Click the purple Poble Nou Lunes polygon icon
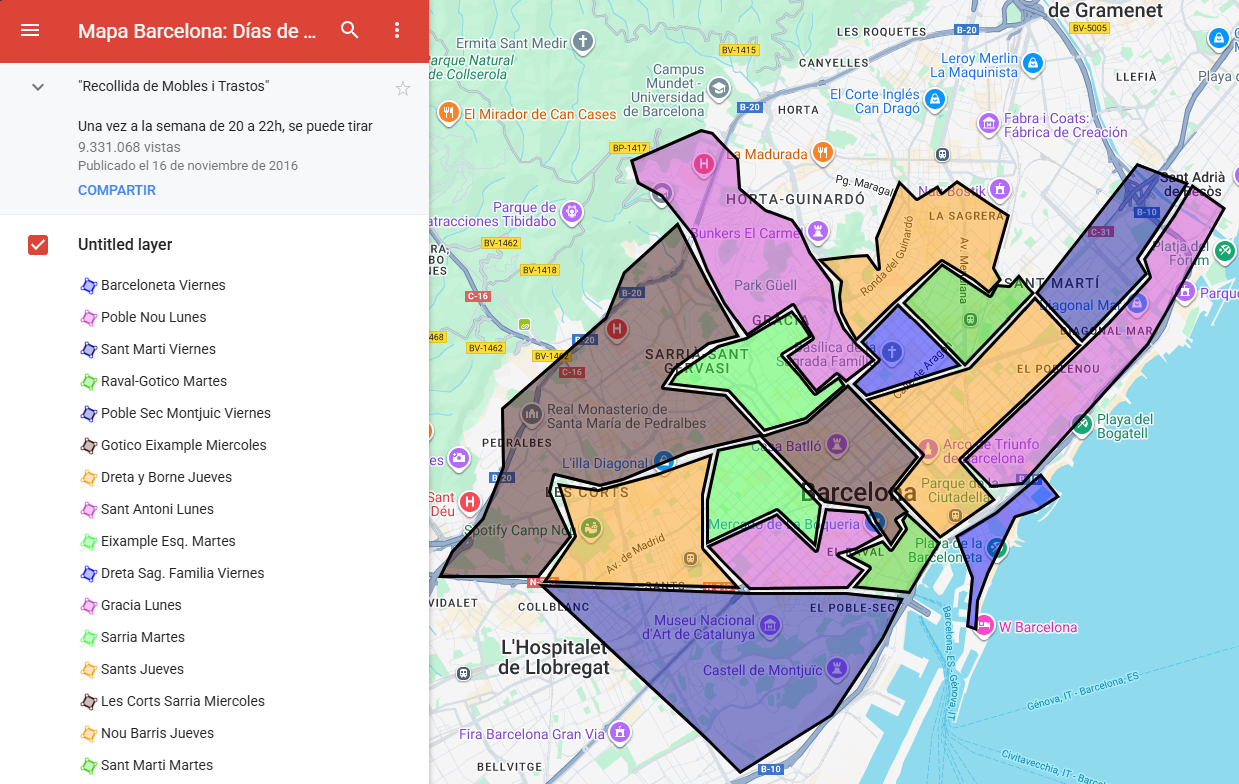1239x784 pixels. click(x=88, y=317)
